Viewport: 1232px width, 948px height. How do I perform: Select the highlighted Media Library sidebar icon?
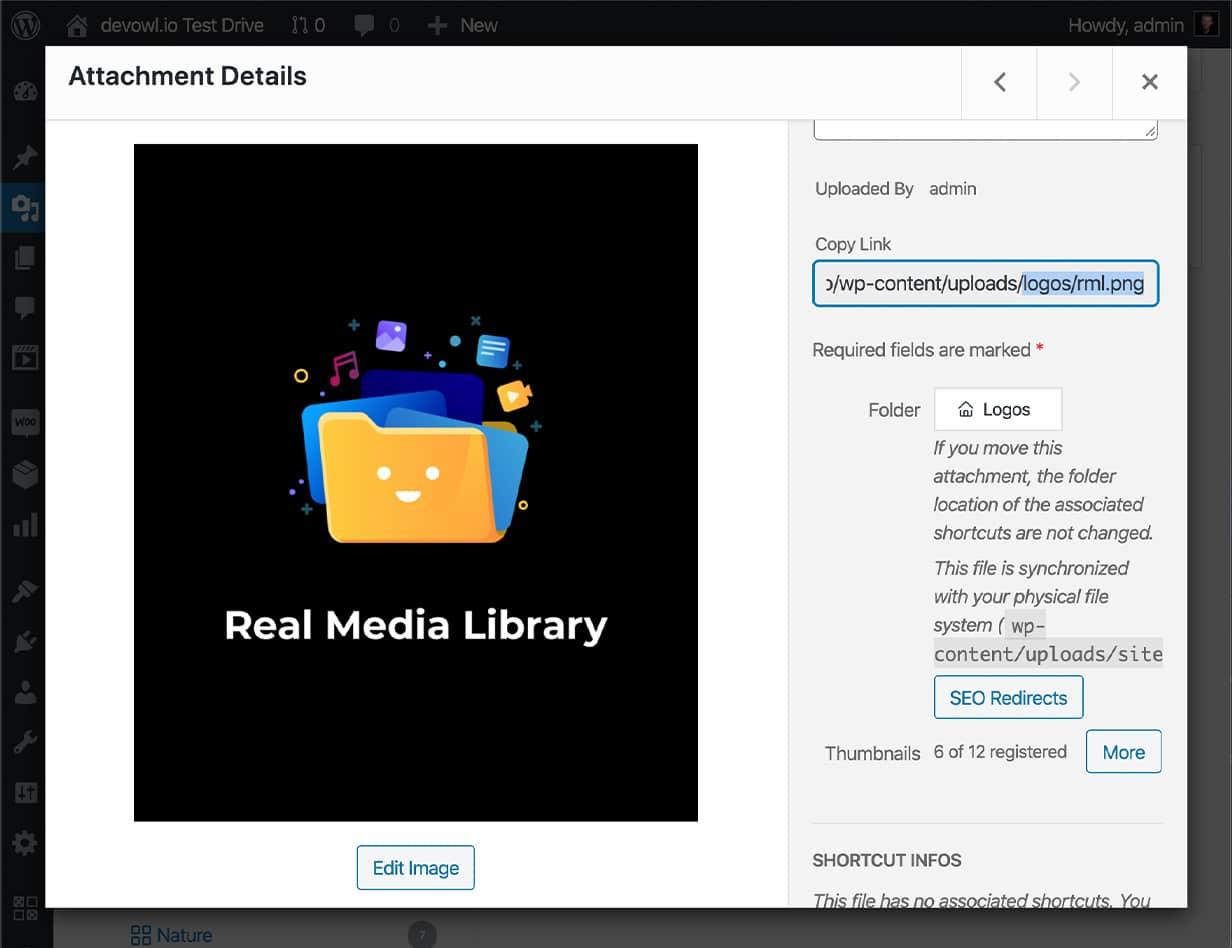pyautogui.click(x=24, y=208)
